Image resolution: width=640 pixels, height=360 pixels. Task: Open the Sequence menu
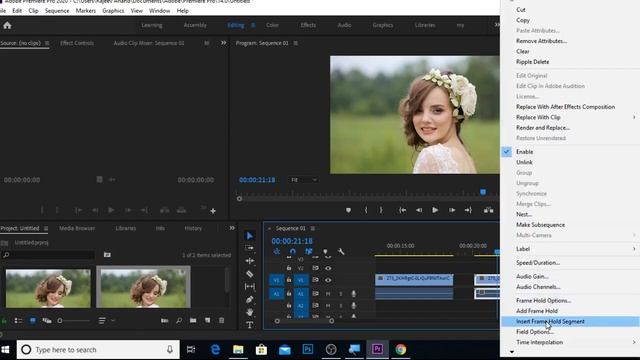click(57, 11)
